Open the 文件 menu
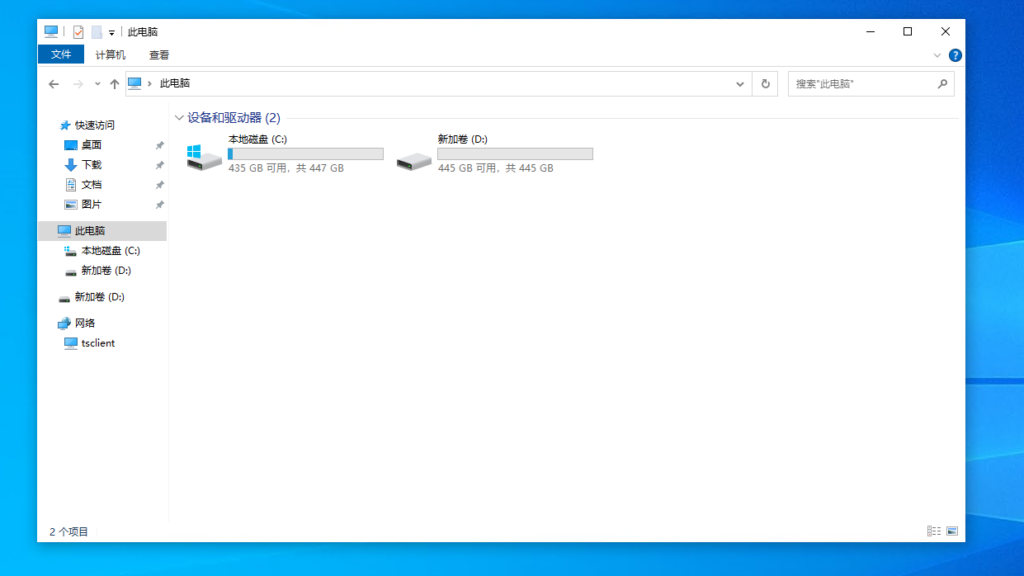 (x=60, y=55)
